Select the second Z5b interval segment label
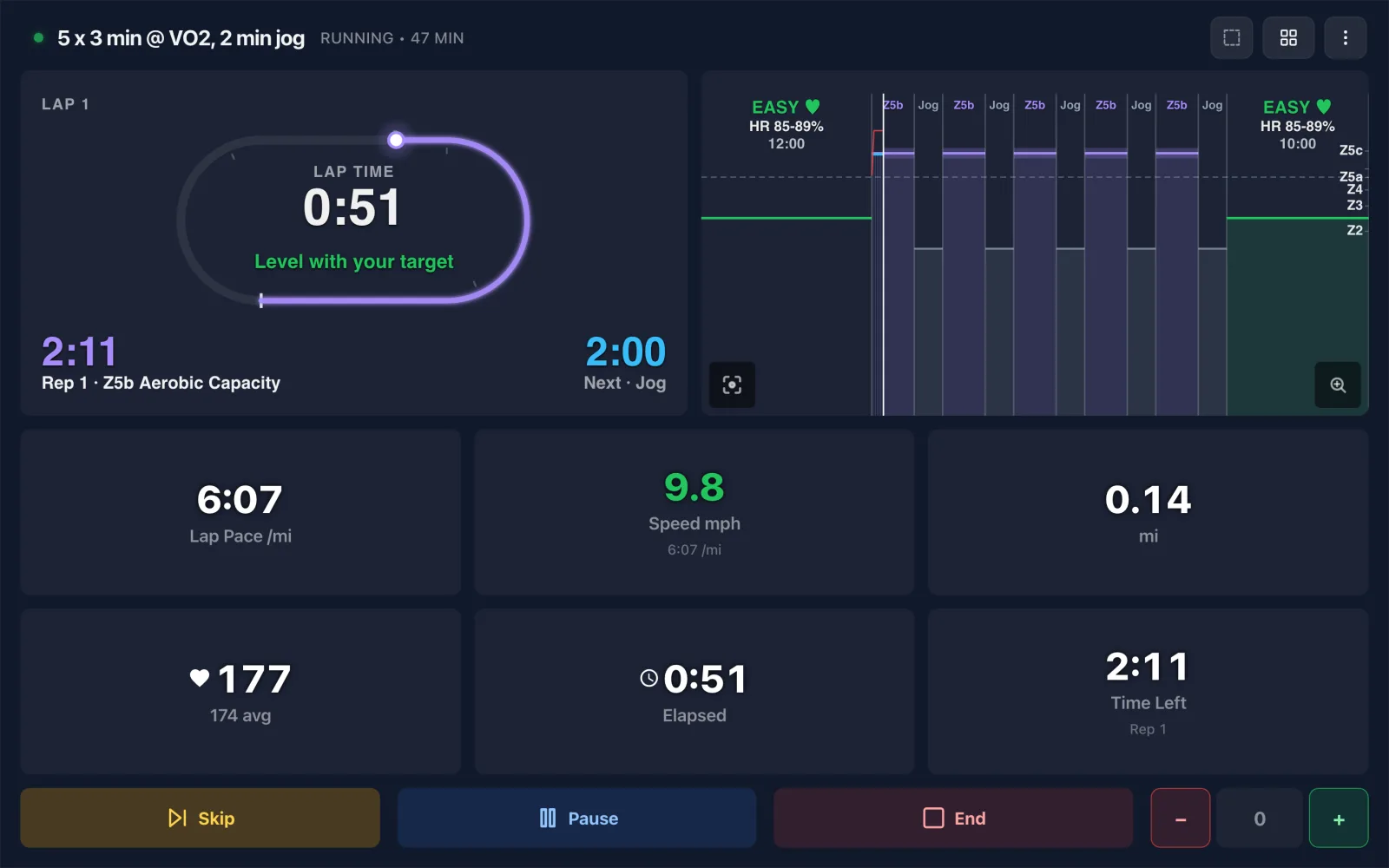The height and width of the screenshot is (868, 1389). (x=964, y=105)
